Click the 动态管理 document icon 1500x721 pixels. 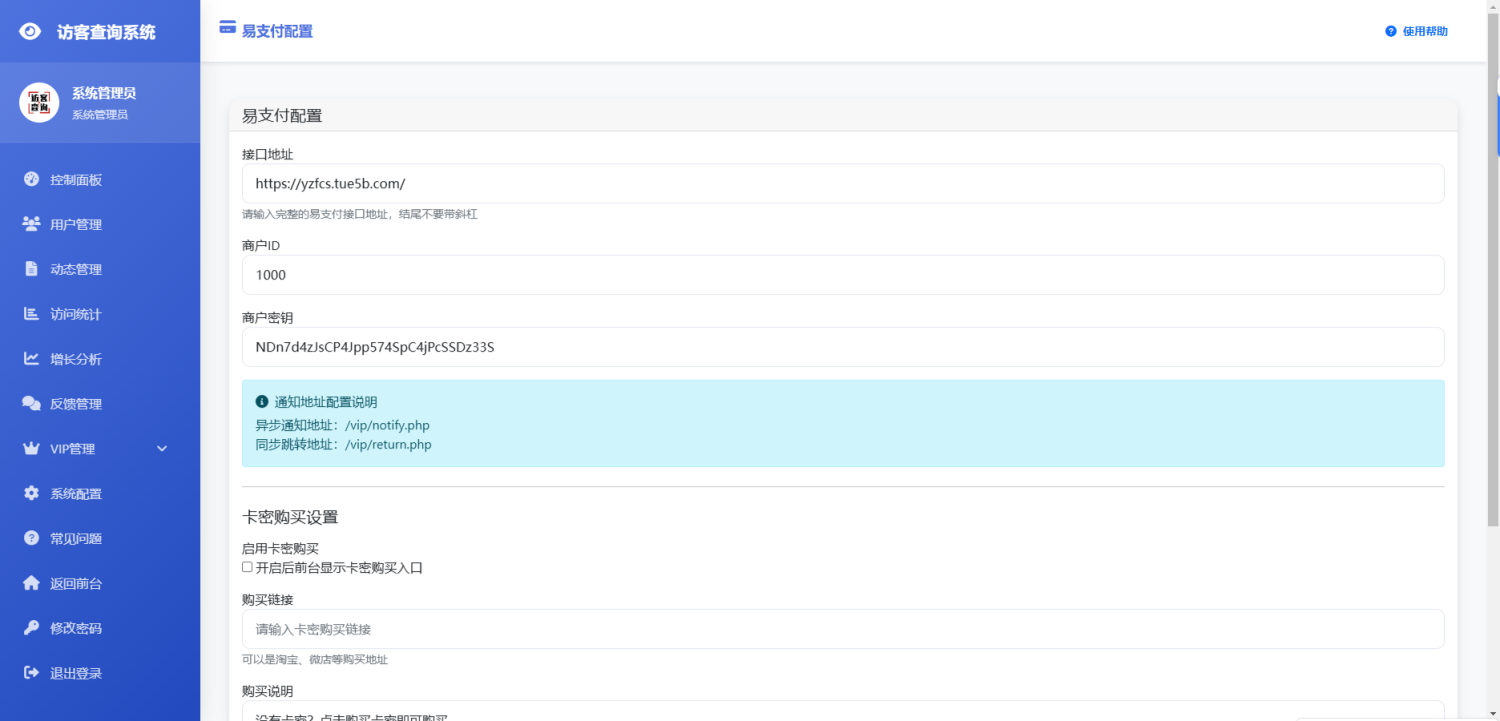pyautogui.click(x=31, y=269)
